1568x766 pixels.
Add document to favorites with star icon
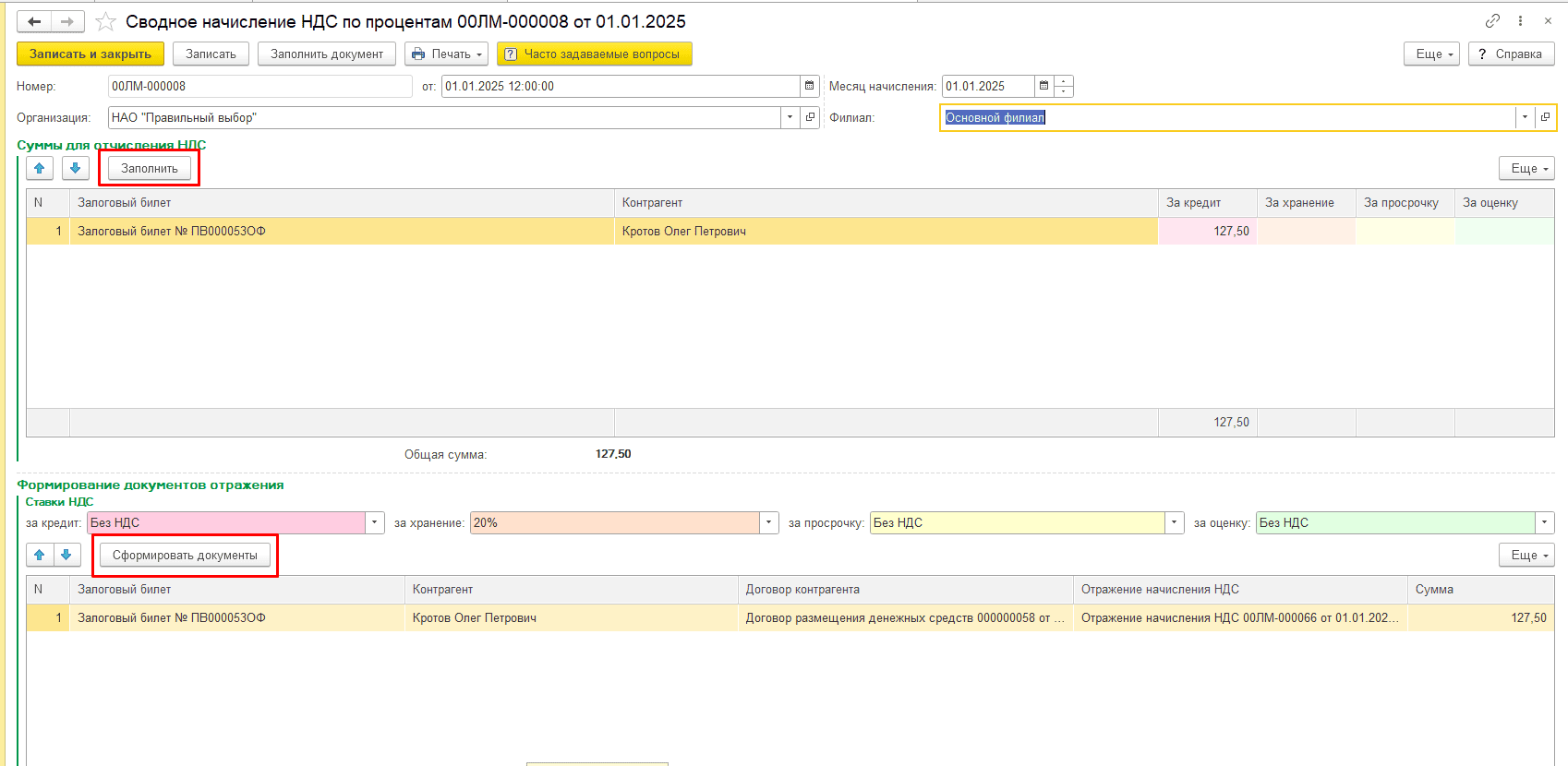point(106,21)
